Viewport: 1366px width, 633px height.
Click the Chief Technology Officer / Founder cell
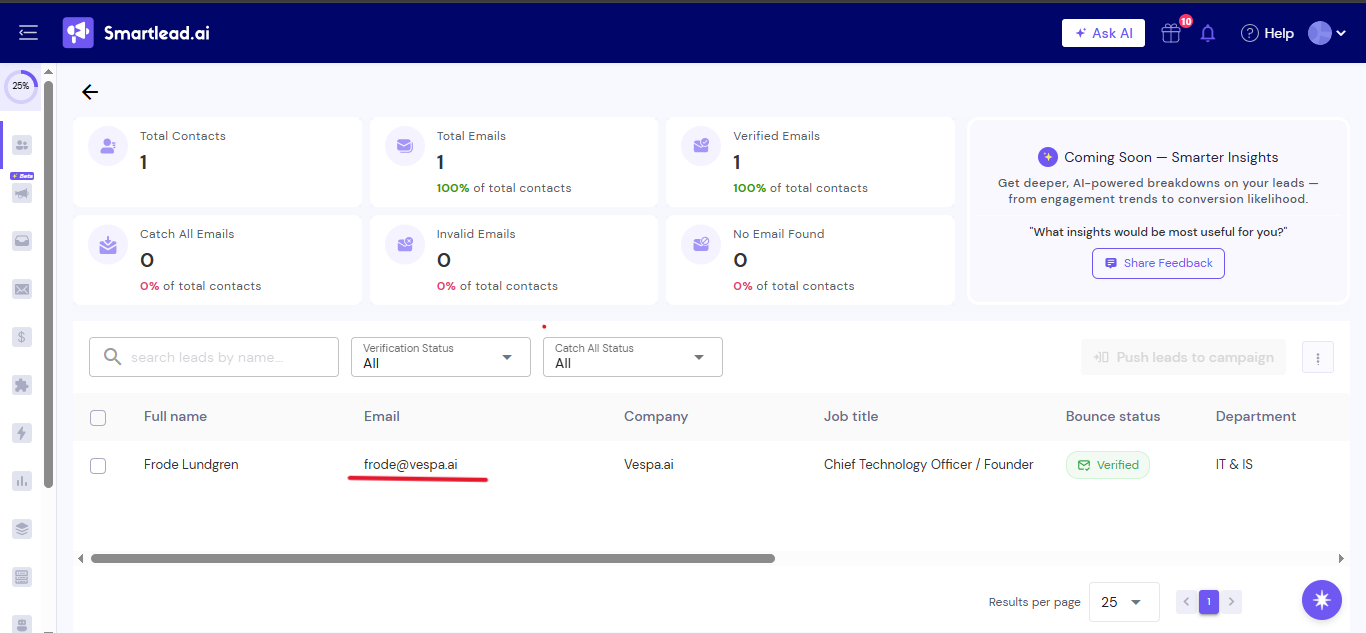click(x=929, y=464)
